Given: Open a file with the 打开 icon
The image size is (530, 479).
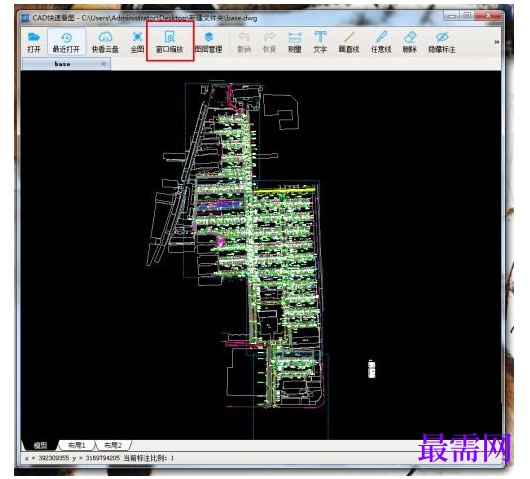Looking at the screenshot, I should click(34, 42).
